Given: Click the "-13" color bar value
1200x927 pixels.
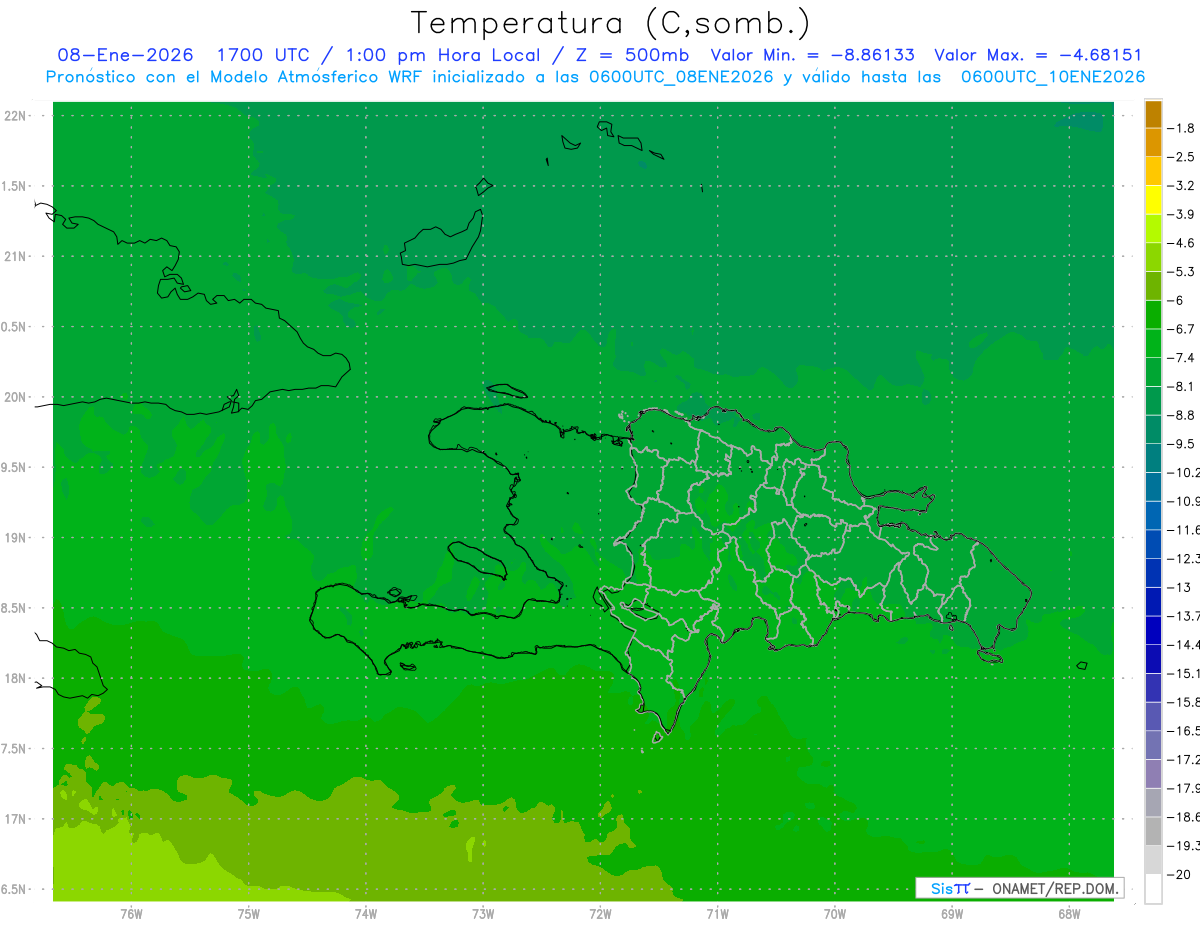Looking at the screenshot, I should 1178,587.
